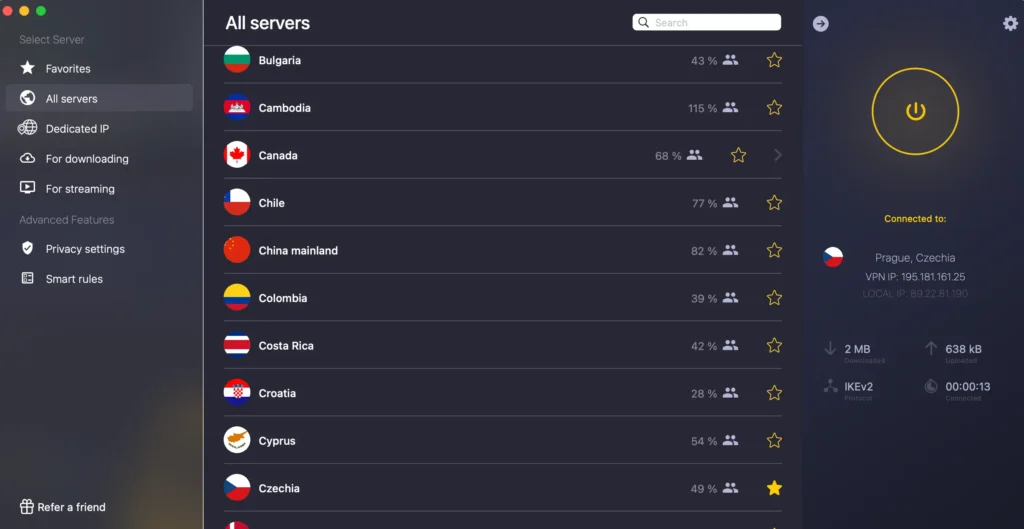Click the Canada flag icon
Viewport: 1024px width, 529px height.
pos(237,155)
